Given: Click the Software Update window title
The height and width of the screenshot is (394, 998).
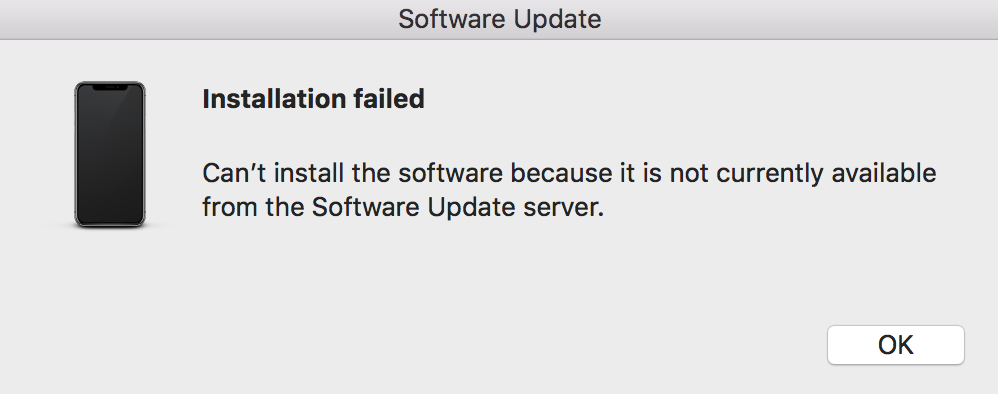Looking at the screenshot, I should pos(500,19).
